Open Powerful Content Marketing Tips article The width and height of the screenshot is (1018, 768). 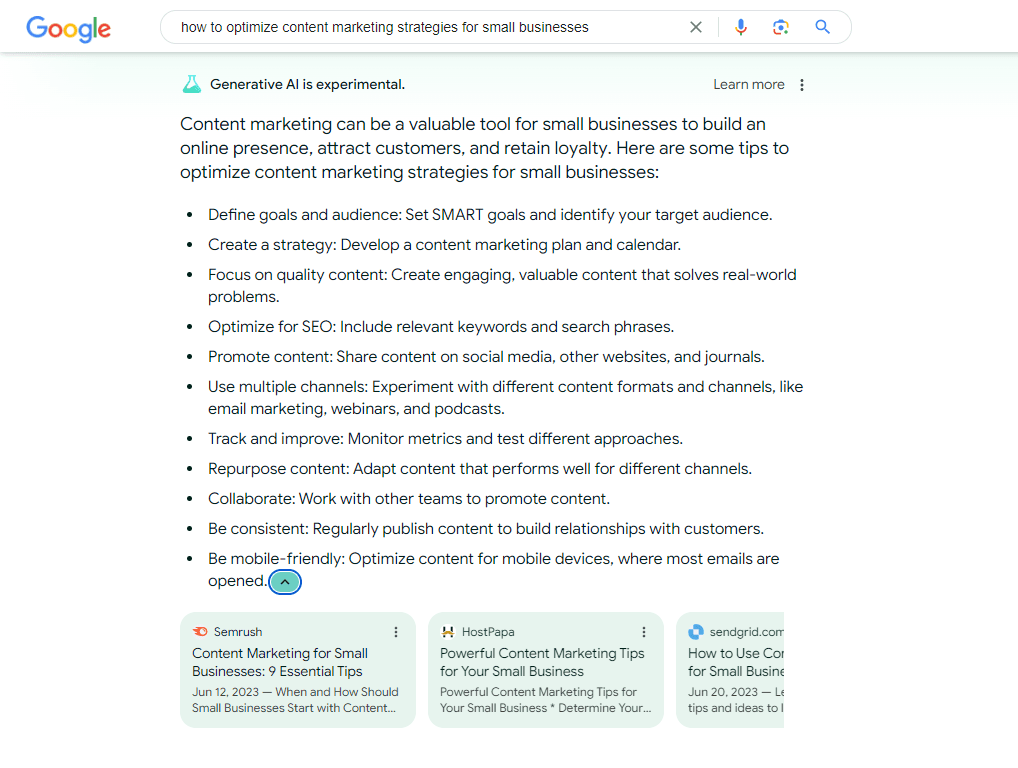542,662
